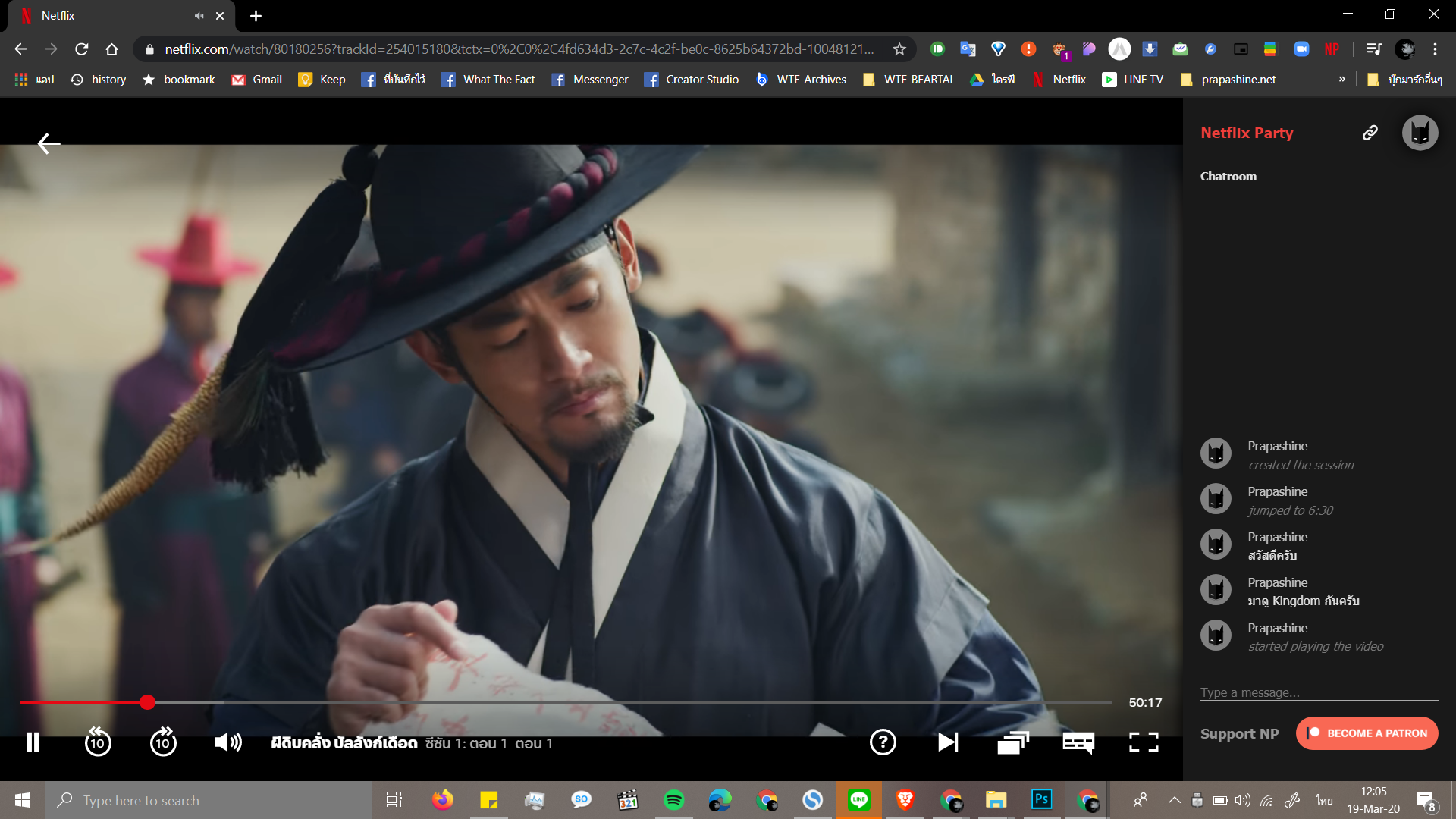Open the Chrome profile avatar
Viewport: 1456px width, 819px height.
coord(1405,49)
